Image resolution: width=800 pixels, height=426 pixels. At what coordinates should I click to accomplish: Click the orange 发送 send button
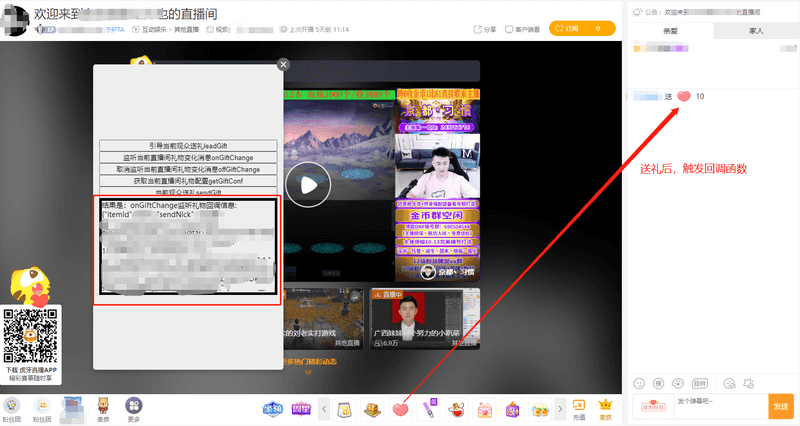781,407
